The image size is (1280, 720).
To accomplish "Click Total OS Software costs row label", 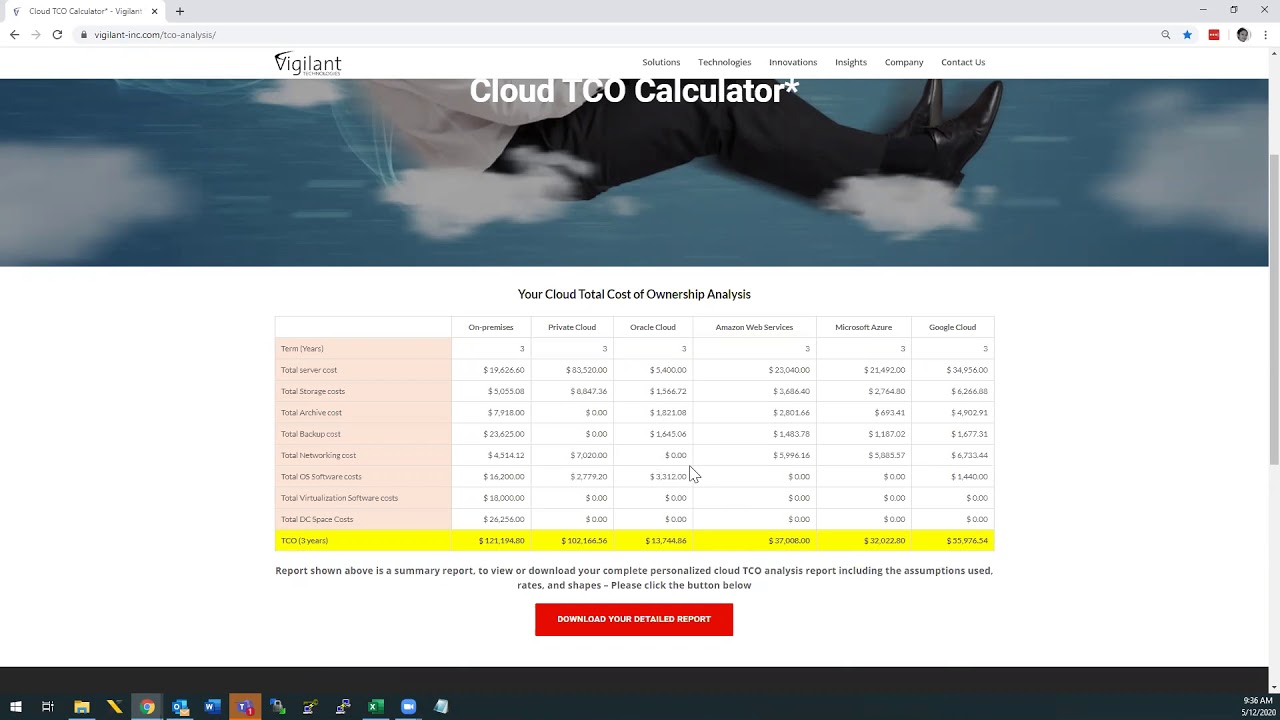I will 321,477.
